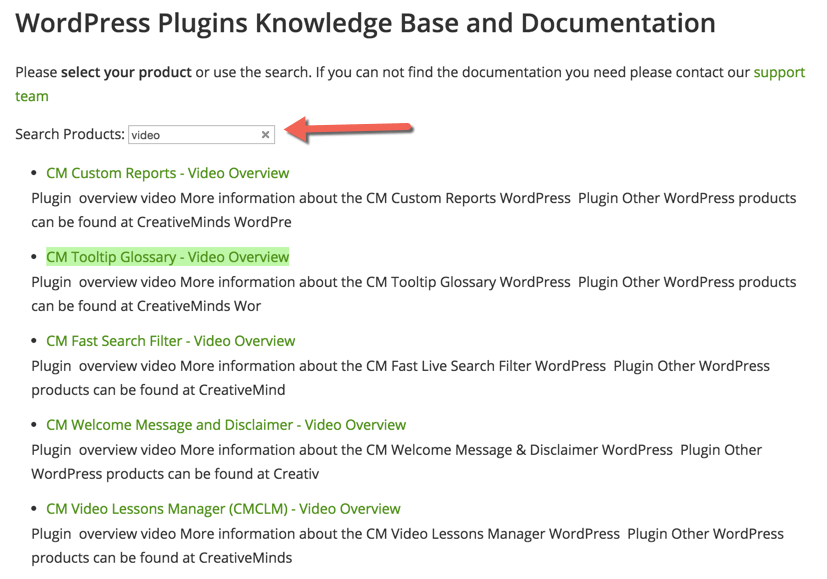Click the bullet before CM Fast Search Filter
The image size is (827, 579).
[35, 342]
